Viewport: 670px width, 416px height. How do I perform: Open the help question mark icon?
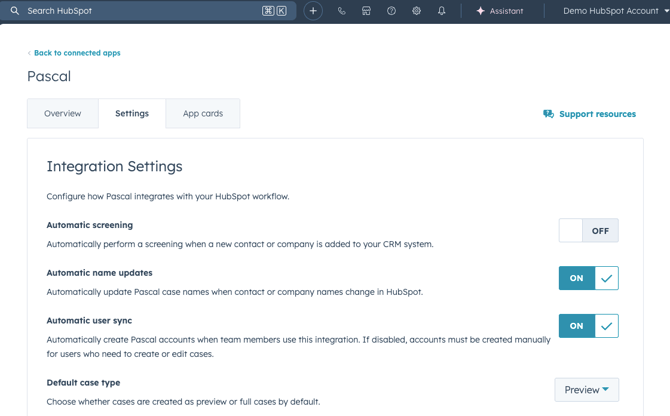(391, 11)
